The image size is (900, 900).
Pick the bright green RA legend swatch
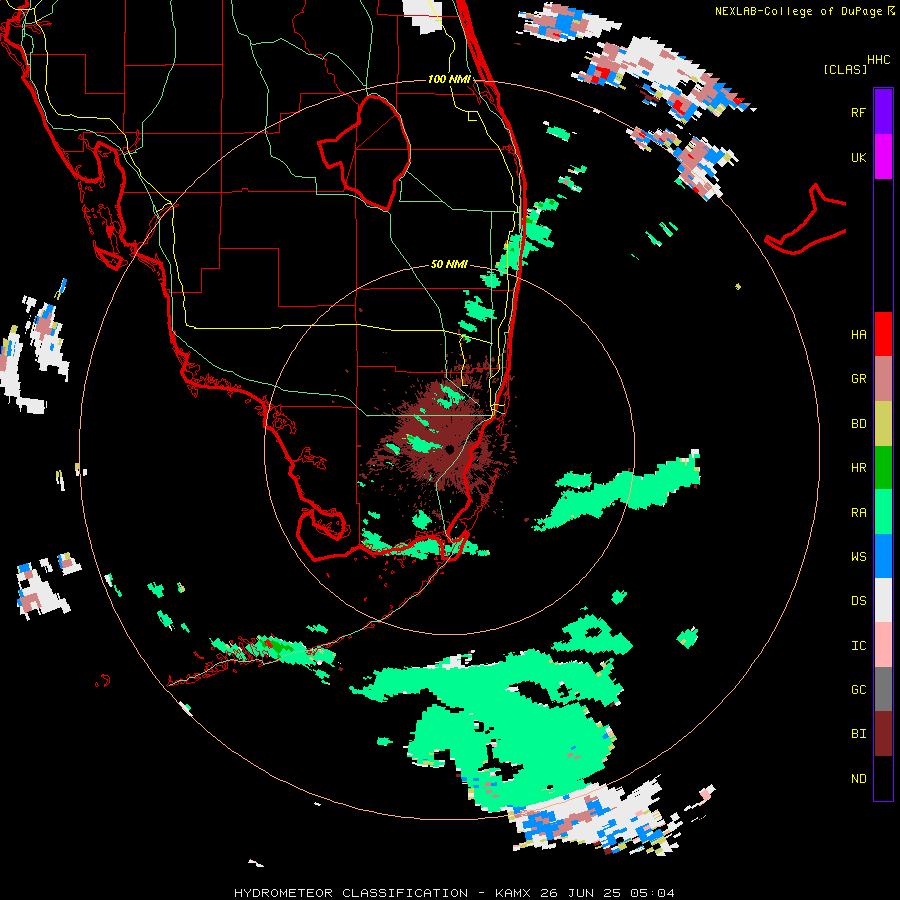(883, 512)
